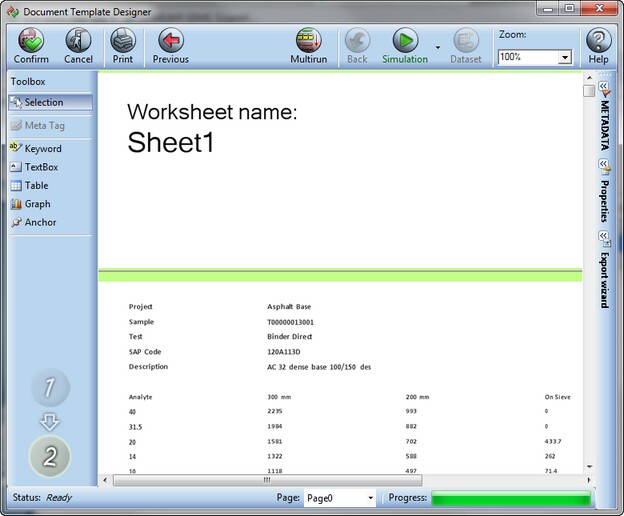
Task: Click the cell value '262'
Action: [x=550, y=456]
